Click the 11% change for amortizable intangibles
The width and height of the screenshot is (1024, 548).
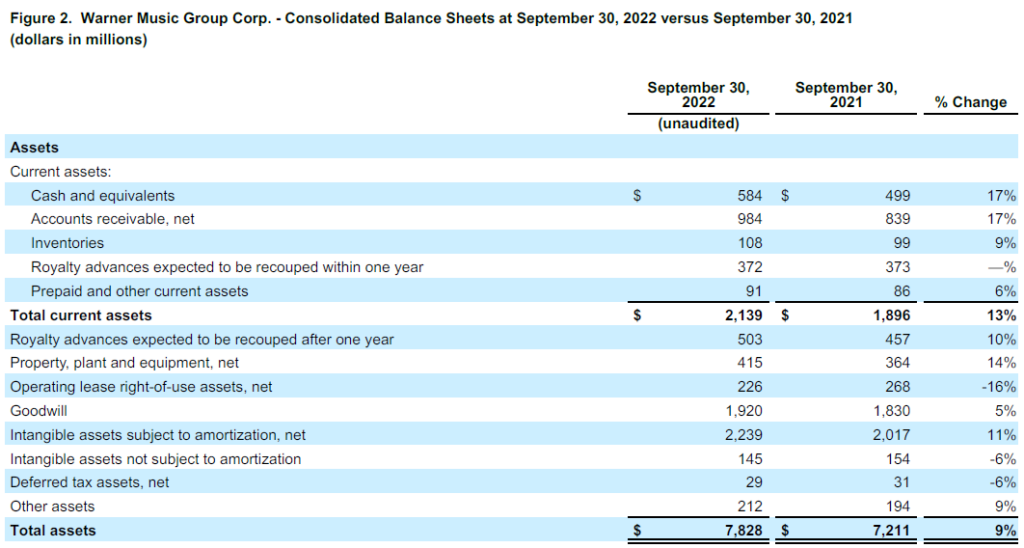1004,435
